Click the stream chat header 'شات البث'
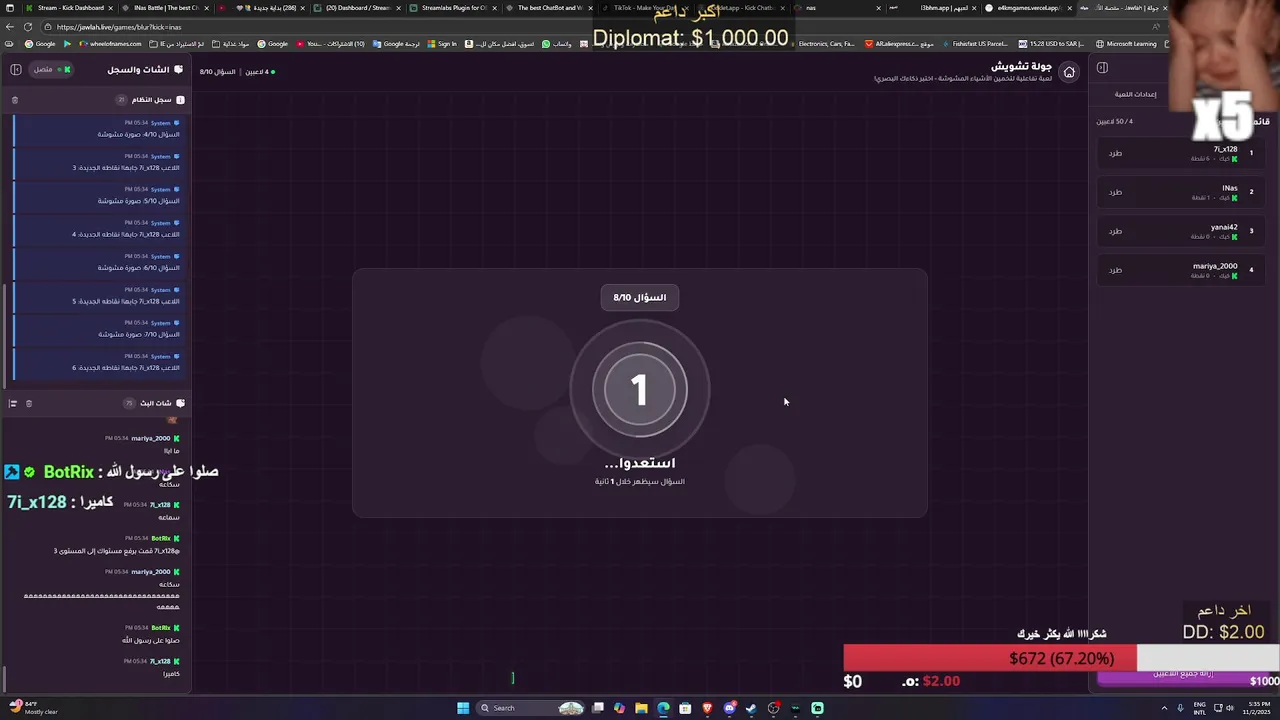The image size is (1280, 720). tap(156, 403)
